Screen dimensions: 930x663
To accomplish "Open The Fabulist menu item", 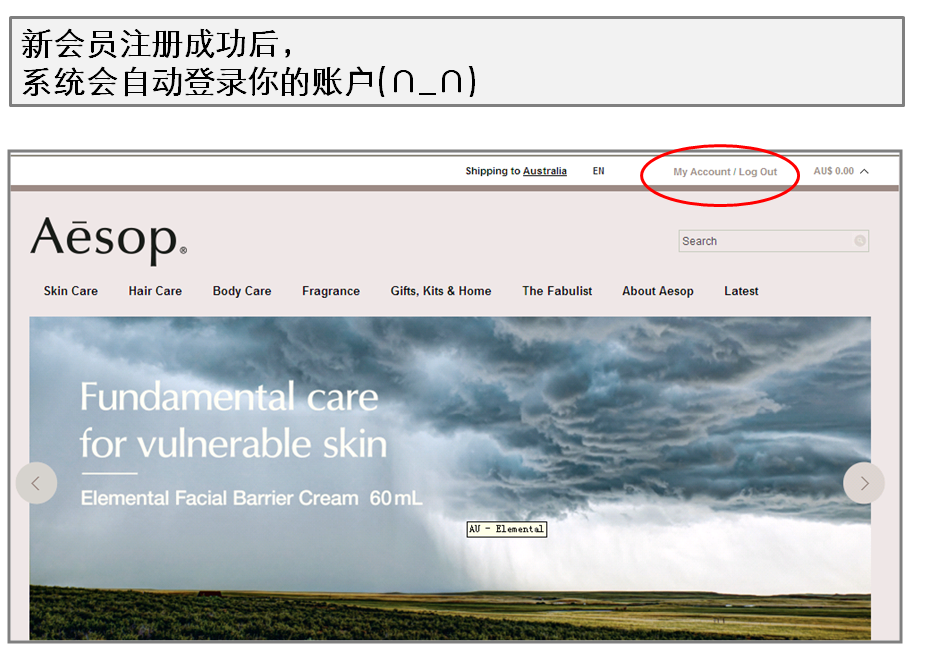I will coord(557,291).
